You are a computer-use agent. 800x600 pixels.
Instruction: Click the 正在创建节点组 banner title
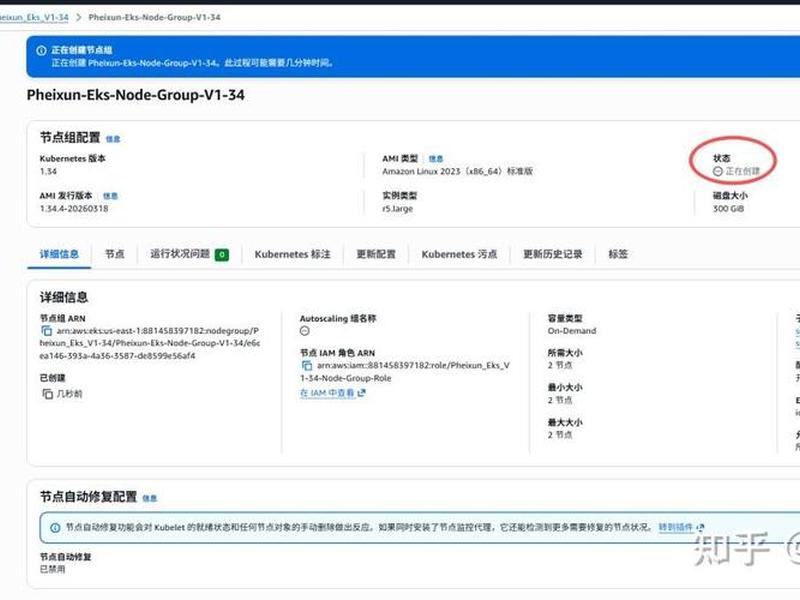pyautogui.click(x=82, y=50)
